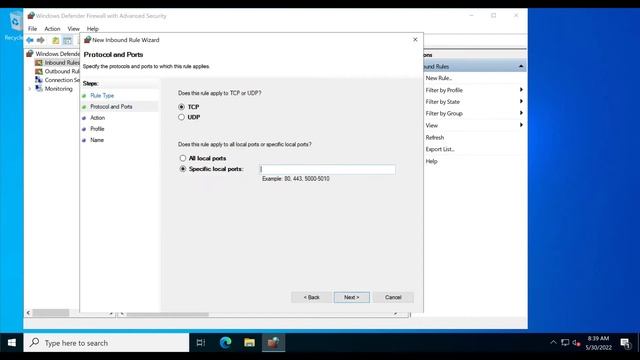The width and height of the screenshot is (640, 360).
Task: Open the Help menu in menu bar
Action: (93, 29)
